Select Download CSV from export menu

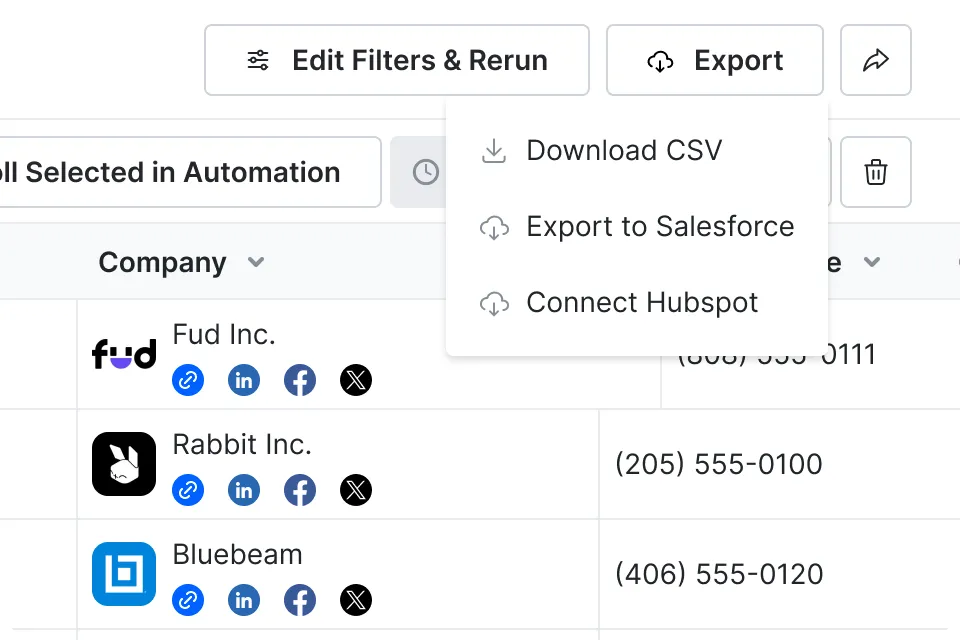[x=637, y=151]
